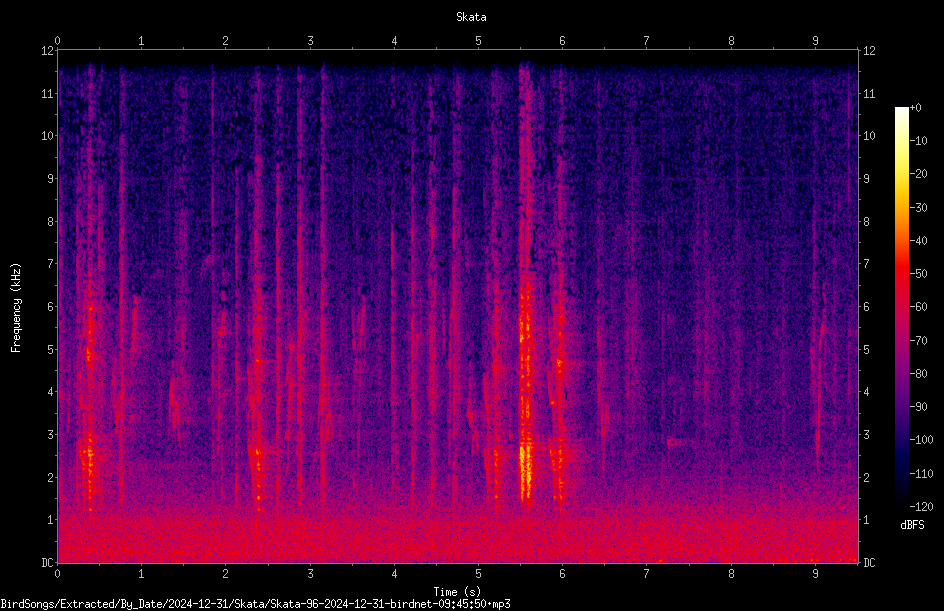The width and height of the screenshot is (944, 611).
Task: Click the 7 second mark on the top time axis
Action: pyautogui.click(x=647, y=41)
